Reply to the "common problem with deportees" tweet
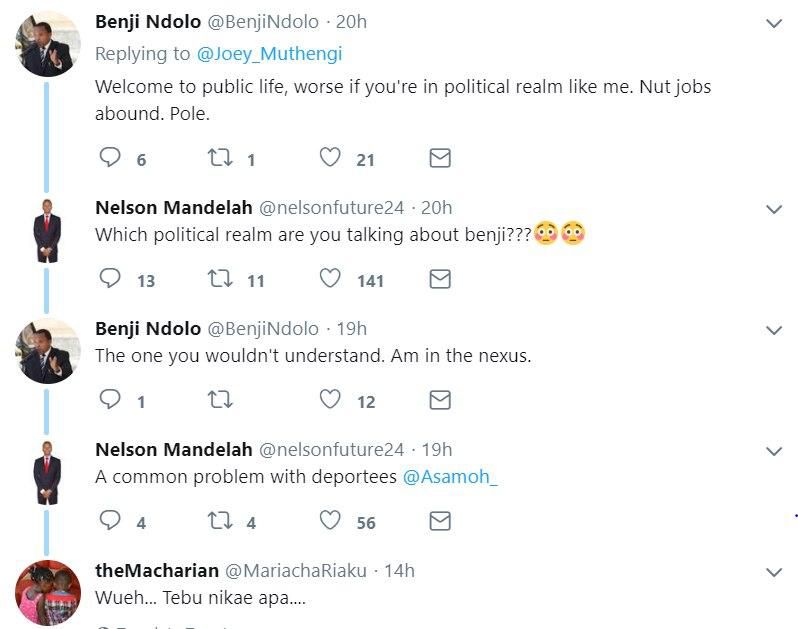 pos(111,521)
